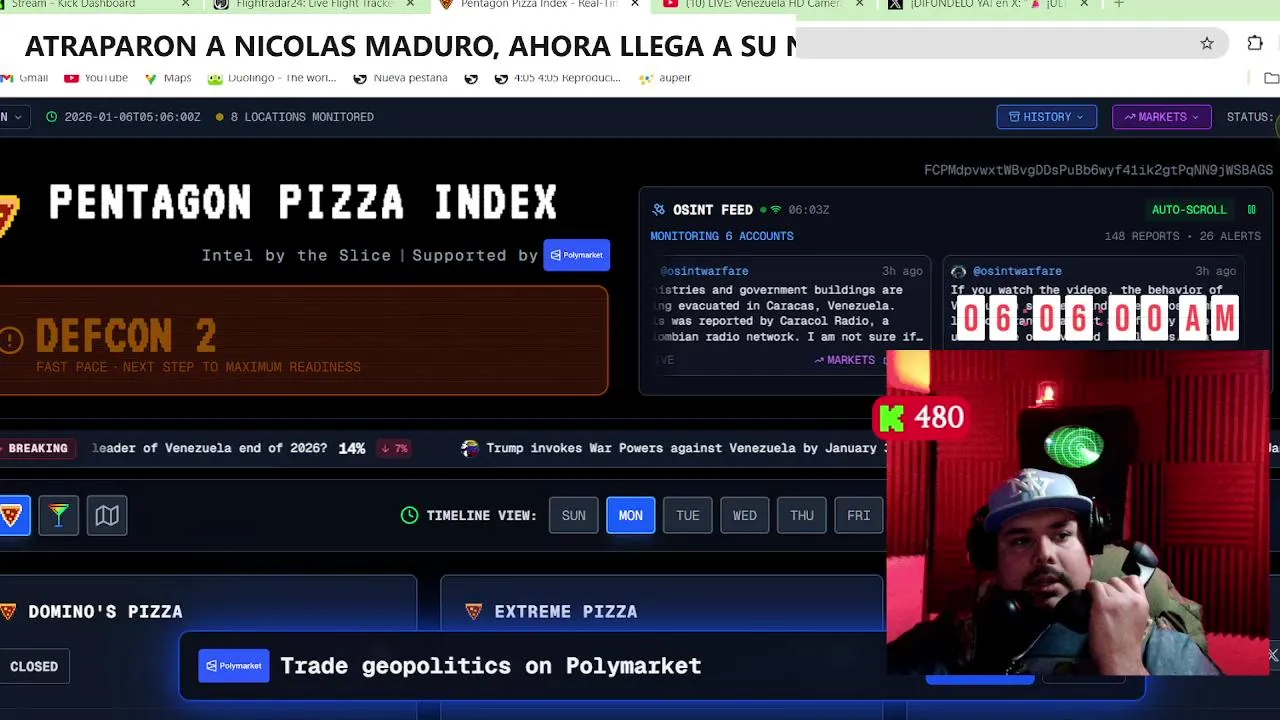The image size is (1280, 720).
Task: Click the CLOSED status badge under Domino's
Action: coord(34,666)
